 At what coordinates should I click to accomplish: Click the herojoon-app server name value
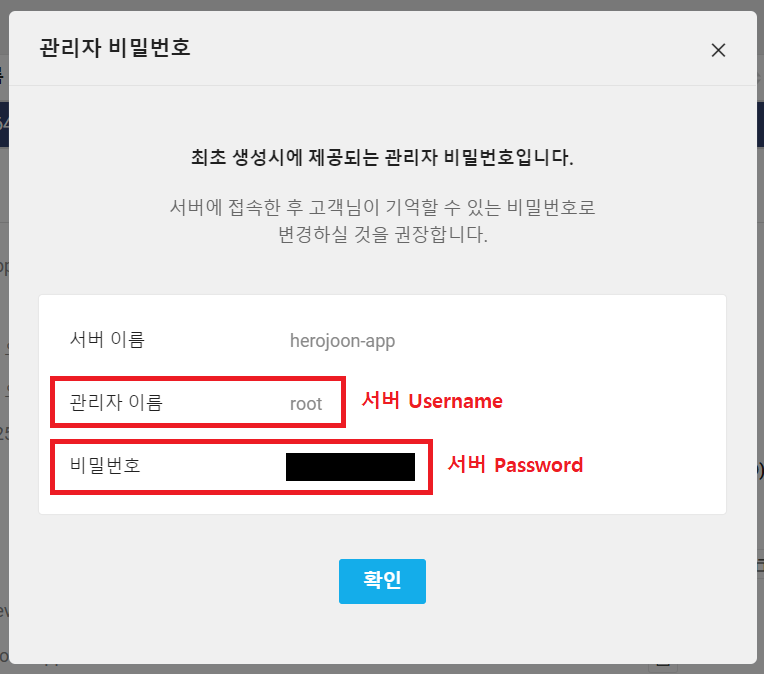[342, 341]
